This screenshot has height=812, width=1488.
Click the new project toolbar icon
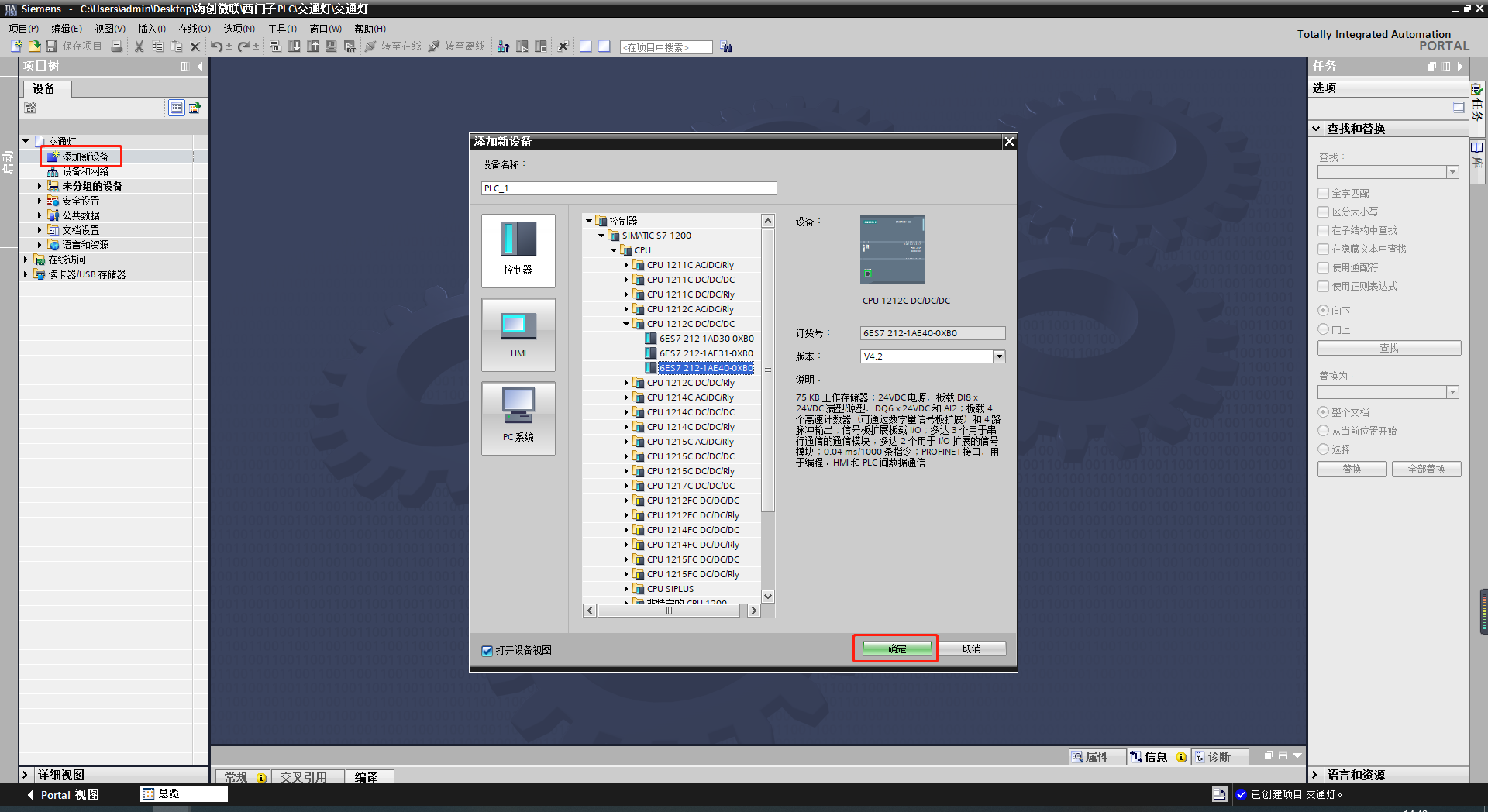click(x=16, y=46)
